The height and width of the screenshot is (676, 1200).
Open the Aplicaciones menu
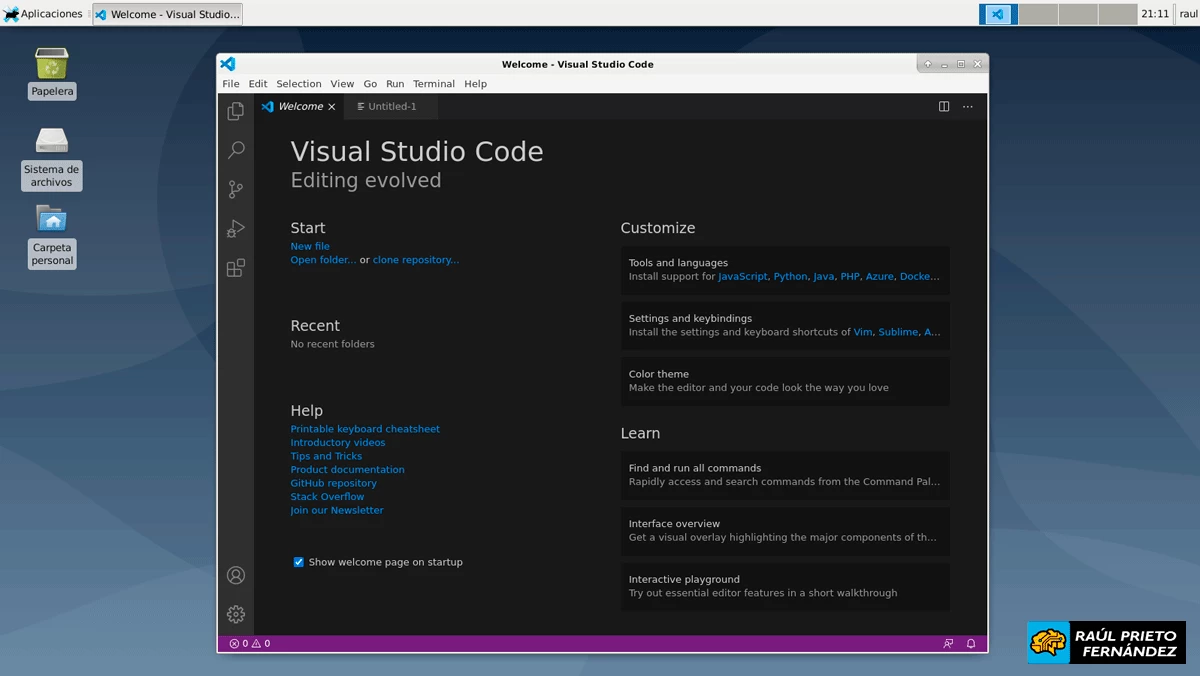coord(44,13)
